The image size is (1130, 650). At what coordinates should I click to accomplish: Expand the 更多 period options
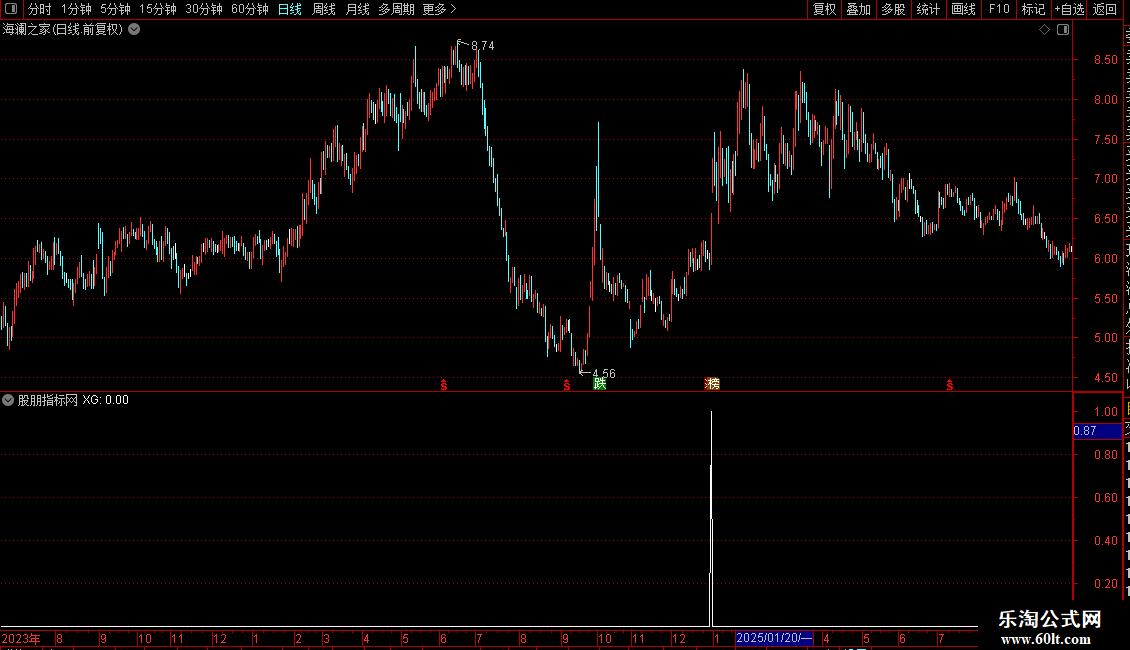click(x=440, y=9)
